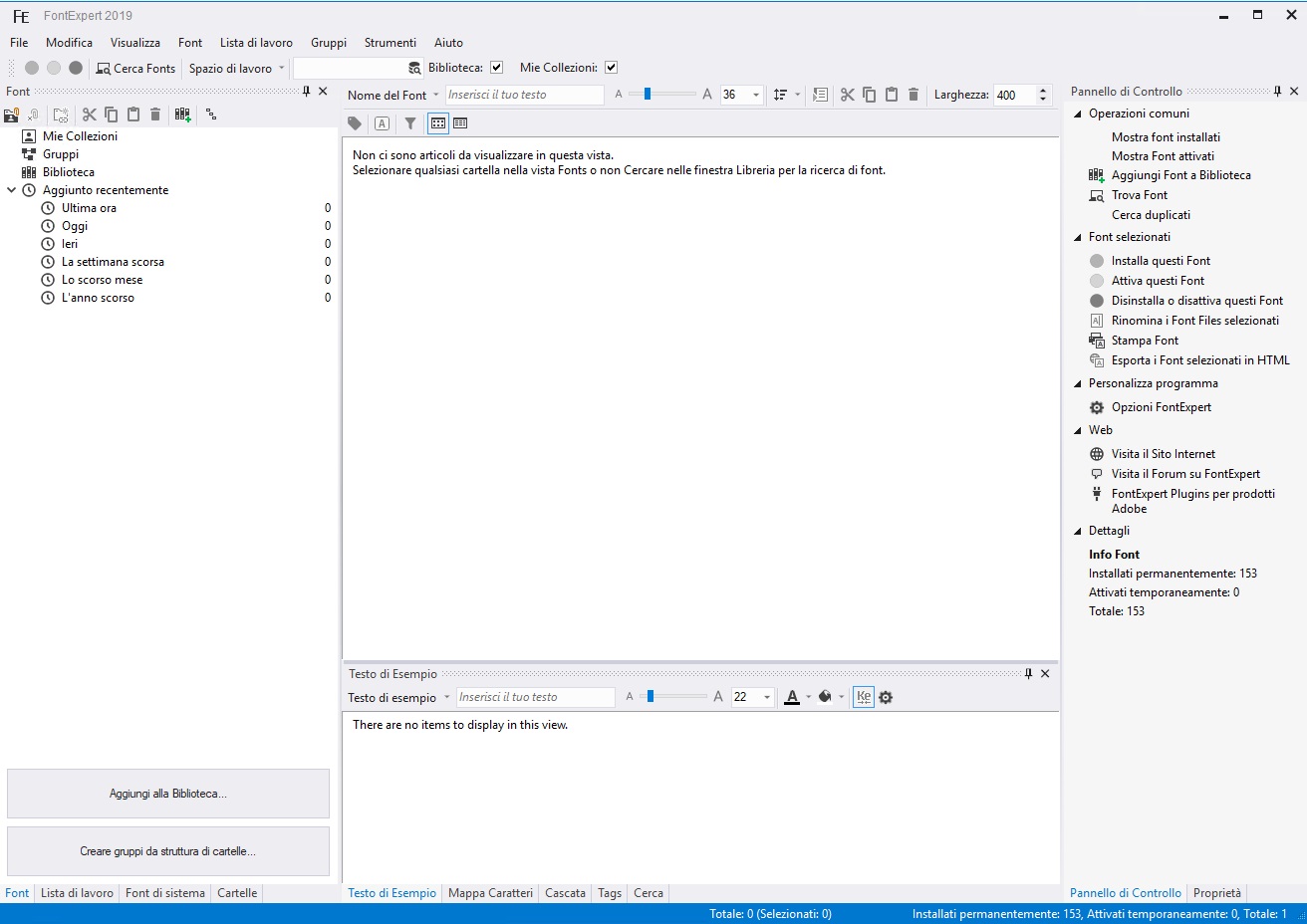
Task: Click the filter funnel icon
Action: tap(410, 123)
